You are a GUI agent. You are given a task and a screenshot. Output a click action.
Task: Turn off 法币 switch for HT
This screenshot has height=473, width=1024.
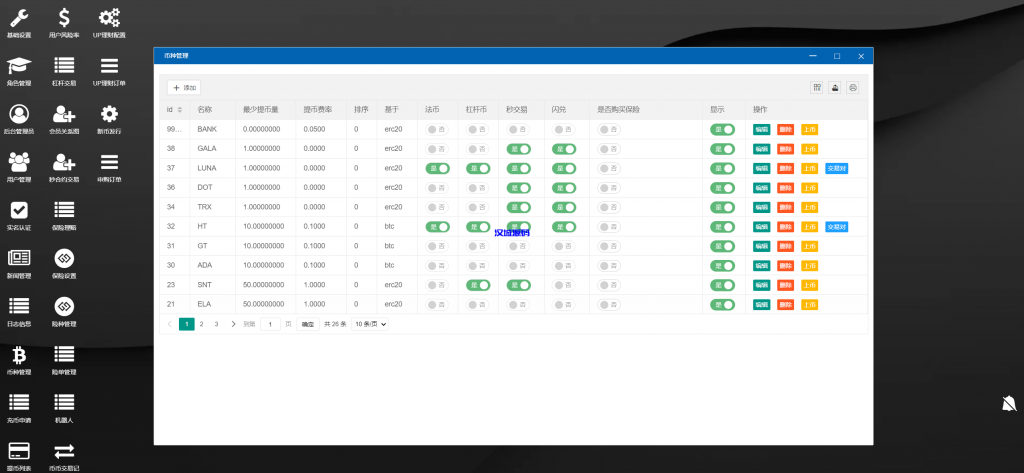pos(438,227)
